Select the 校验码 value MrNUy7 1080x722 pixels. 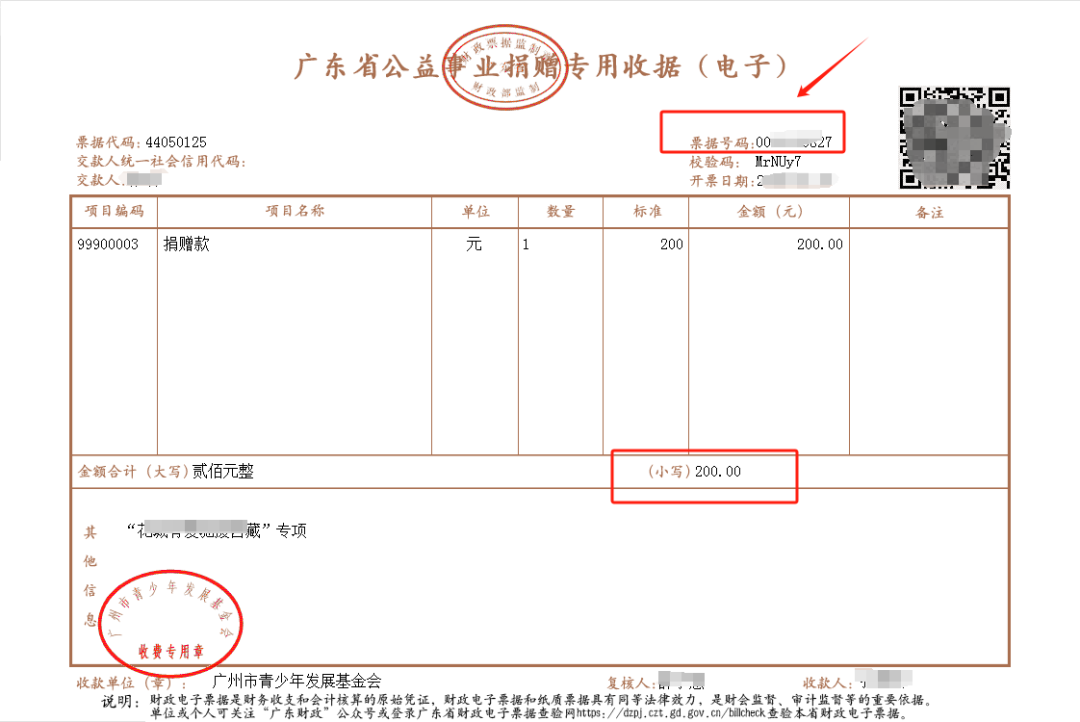(778, 161)
